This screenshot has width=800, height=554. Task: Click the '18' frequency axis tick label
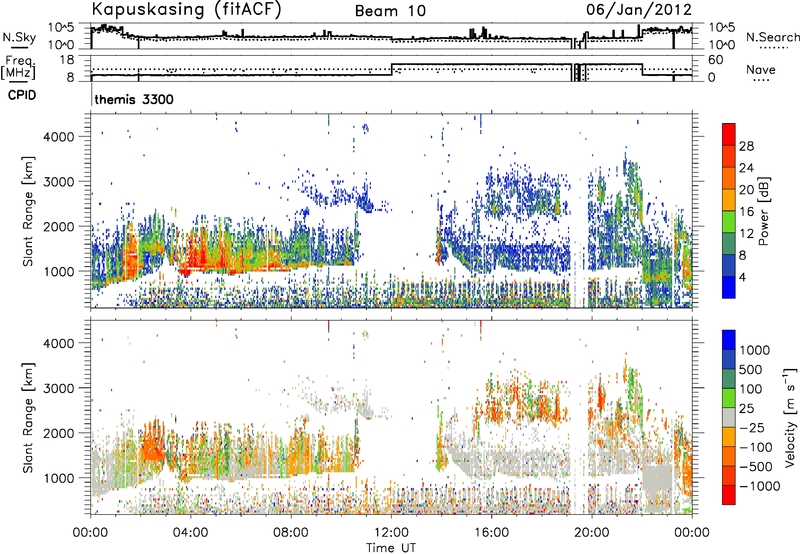point(67,60)
